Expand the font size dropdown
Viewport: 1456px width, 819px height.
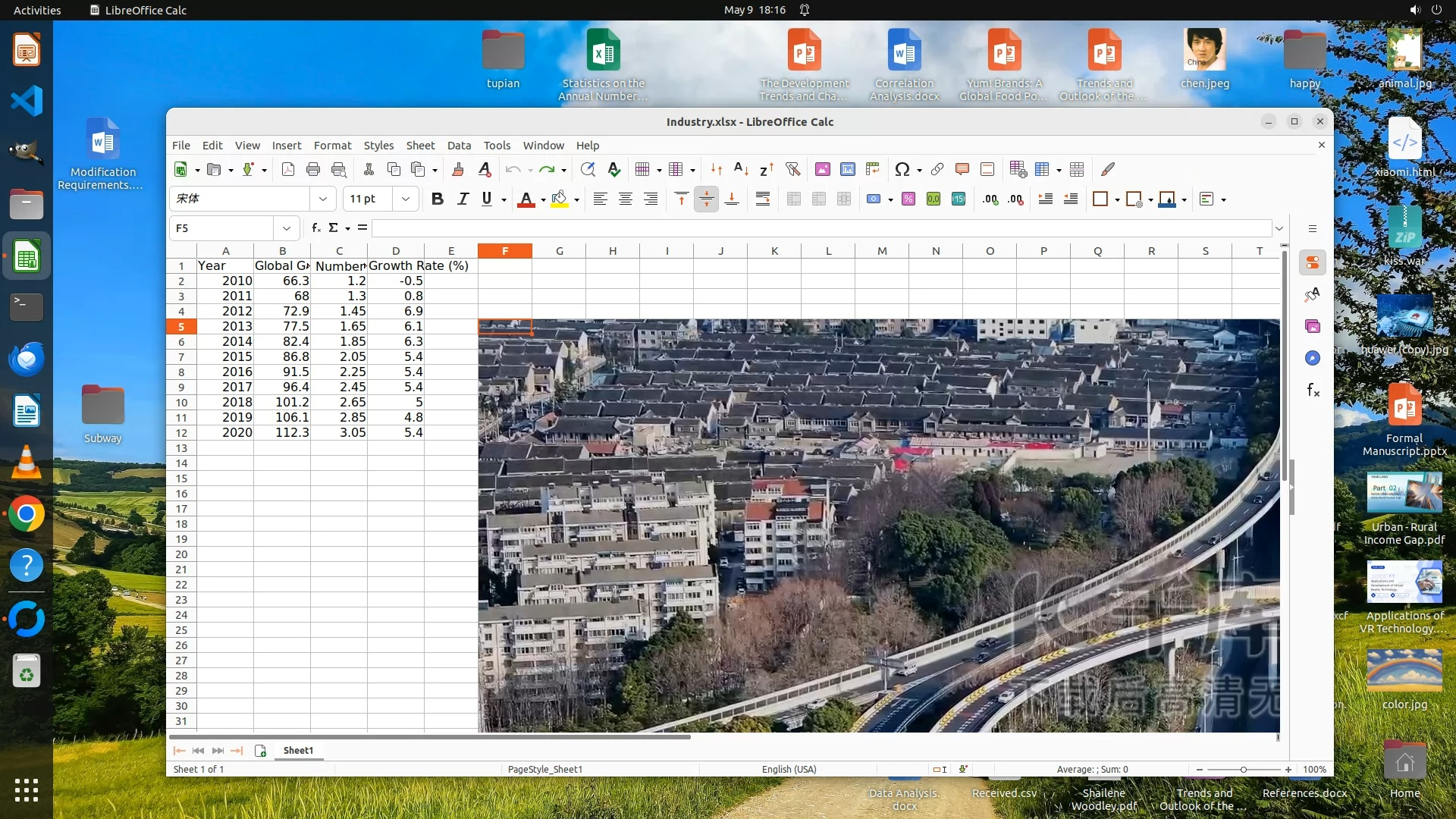406,199
